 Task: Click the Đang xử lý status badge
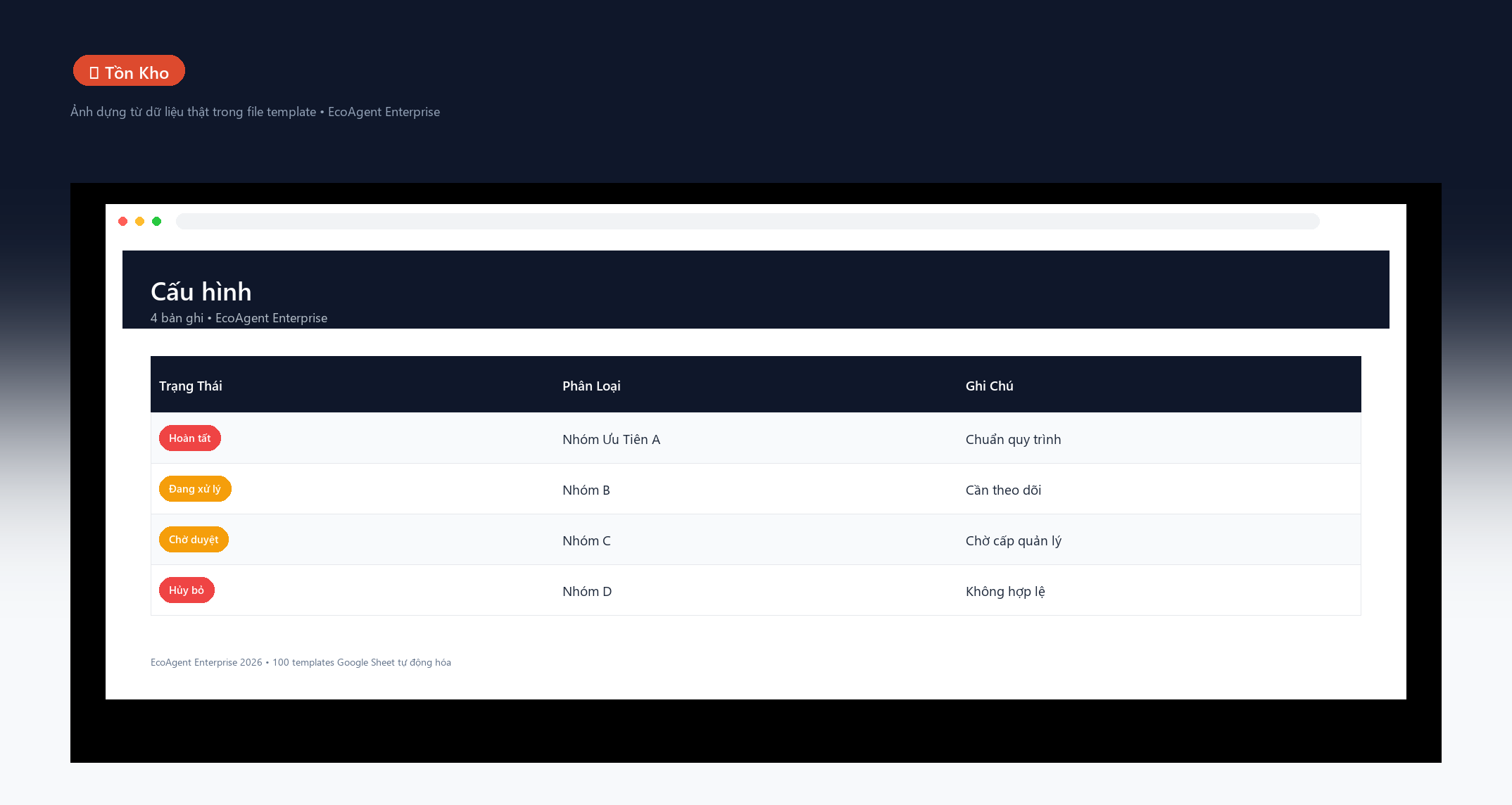click(x=195, y=489)
